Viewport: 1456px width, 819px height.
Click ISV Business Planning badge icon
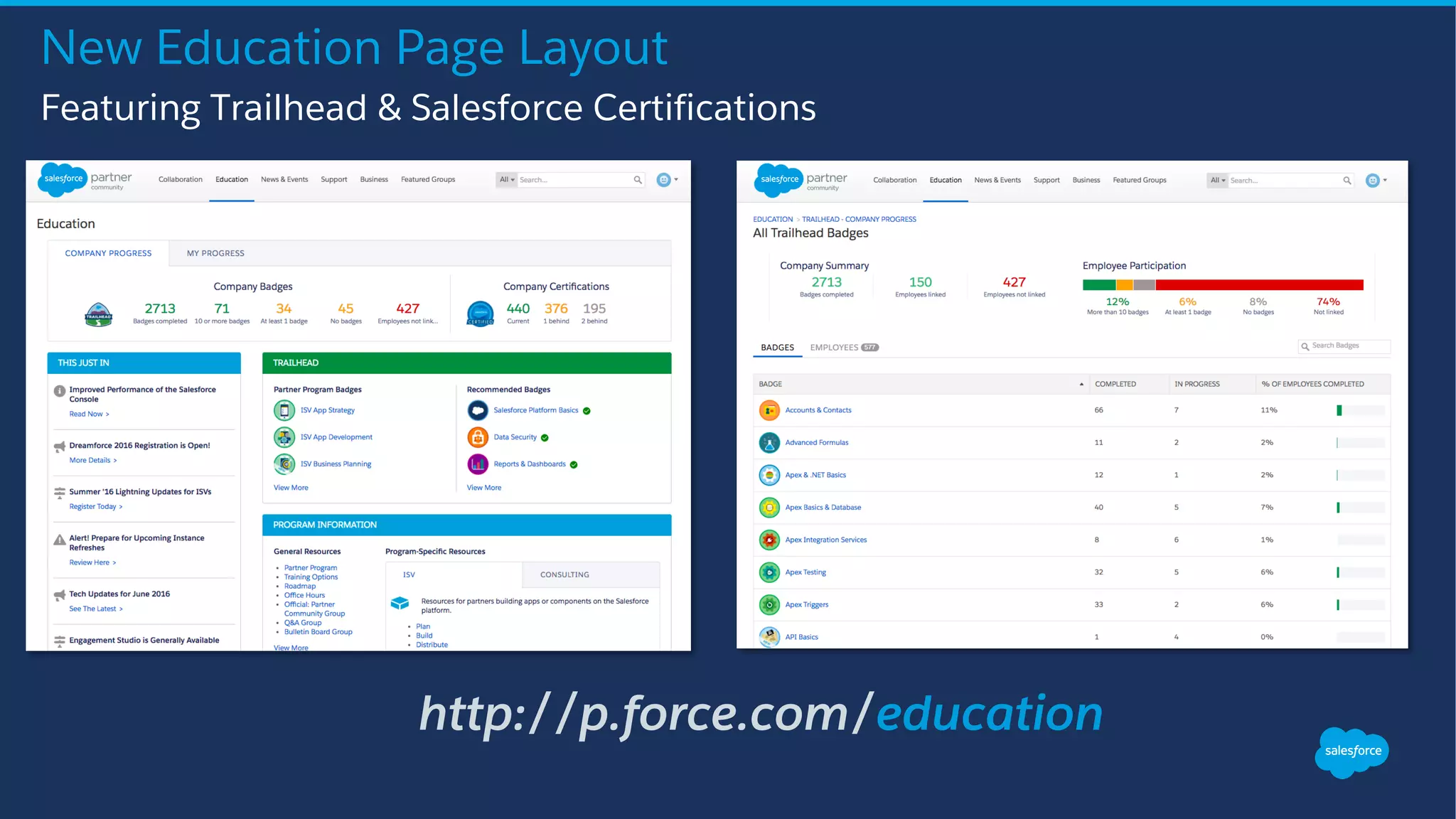pos(284,464)
